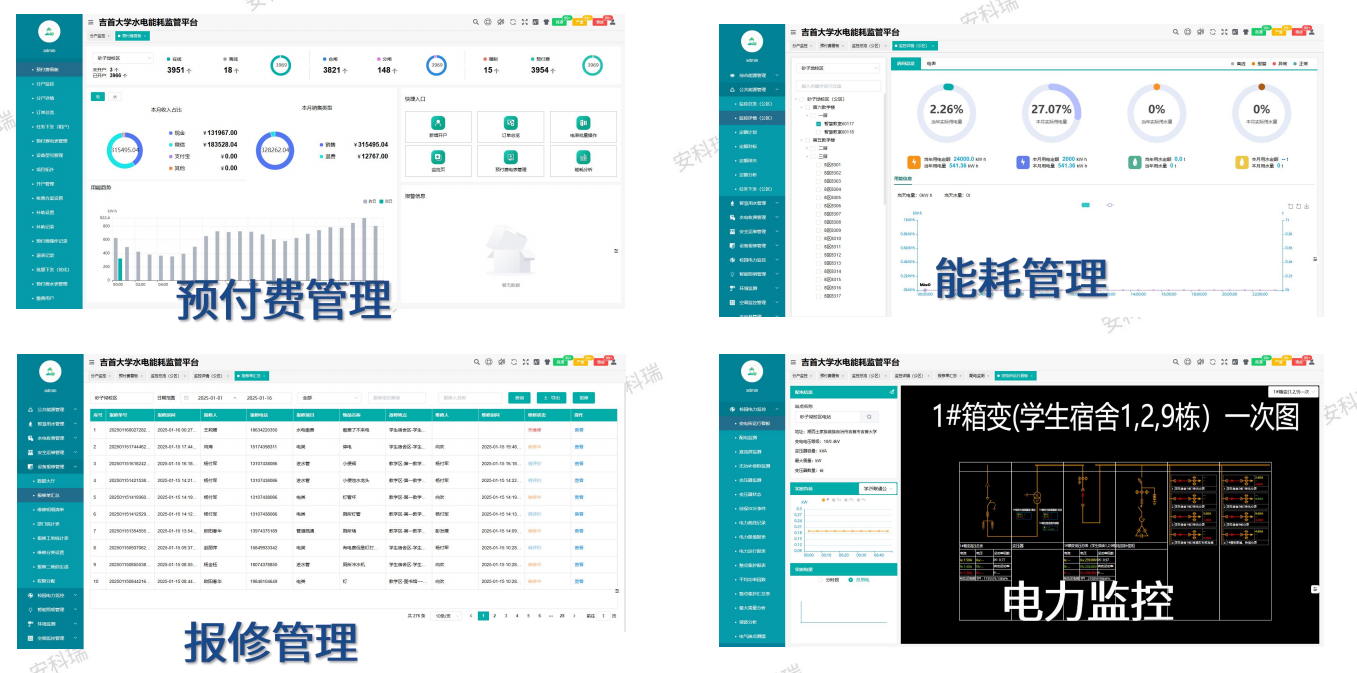Open the 全部 status dropdown in the repair filter bar
The image size is (1357, 673).
click(x=329, y=397)
